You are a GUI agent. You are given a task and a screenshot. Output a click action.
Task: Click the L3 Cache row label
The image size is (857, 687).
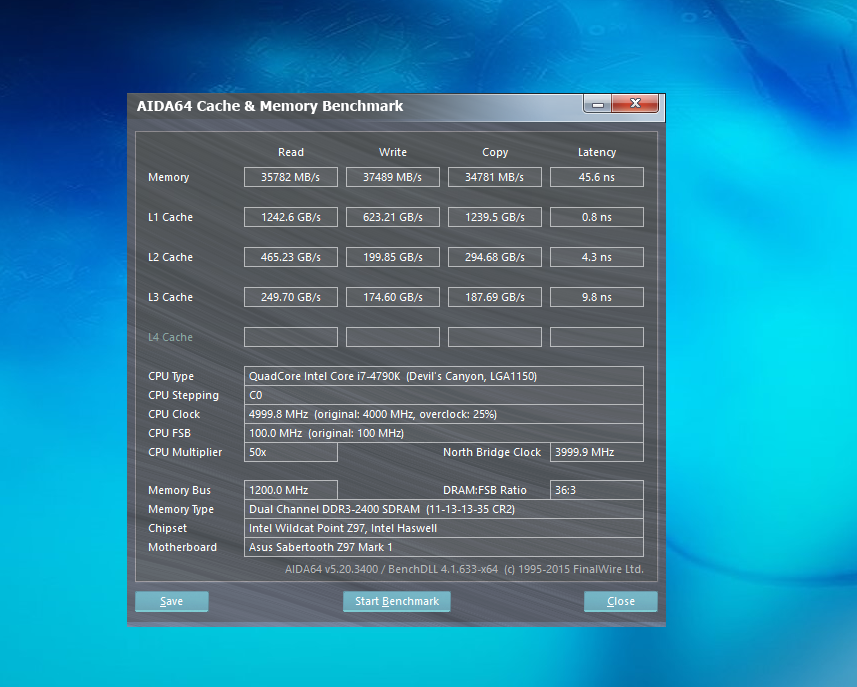[x=170, y=297]
